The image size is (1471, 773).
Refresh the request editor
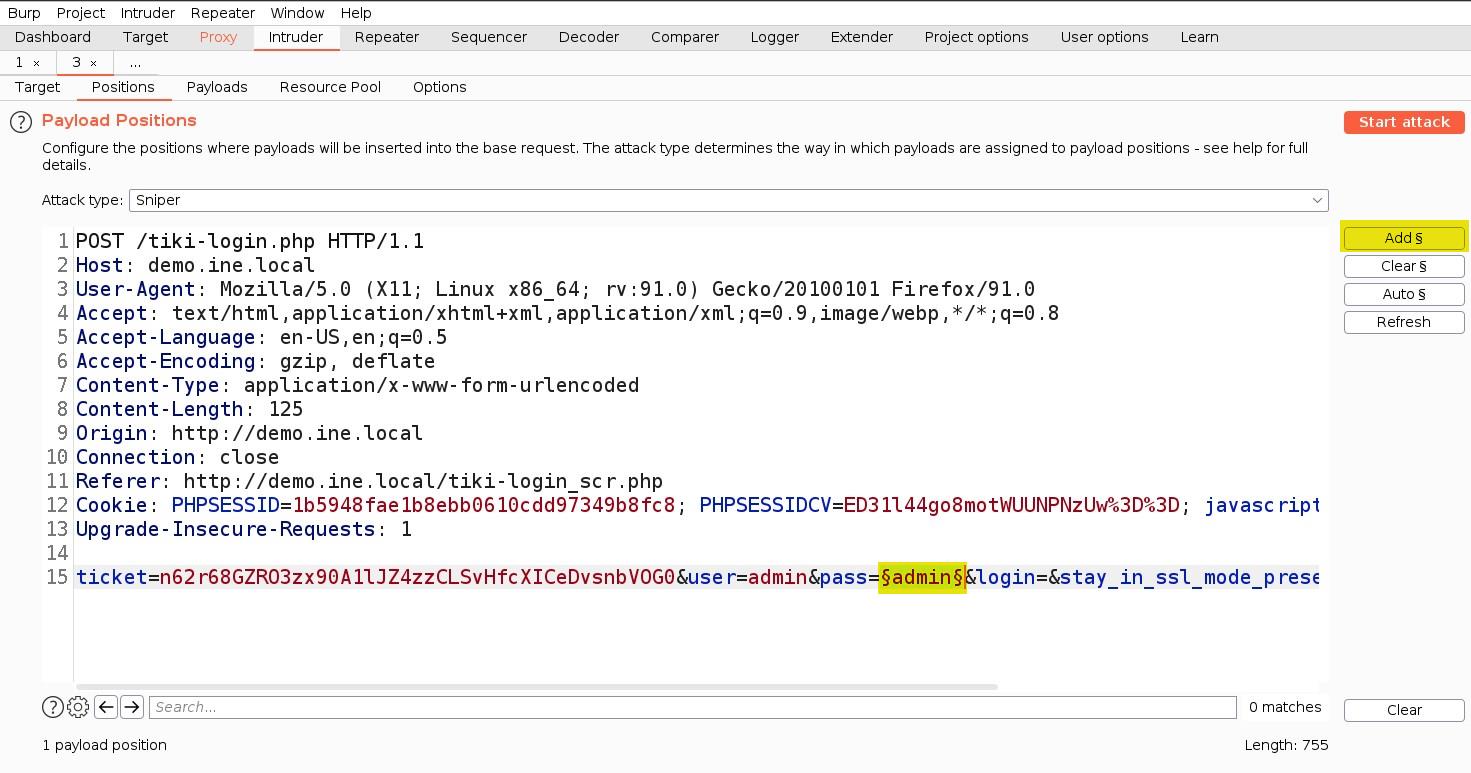pyautogui.click(x=1403, y=322)
